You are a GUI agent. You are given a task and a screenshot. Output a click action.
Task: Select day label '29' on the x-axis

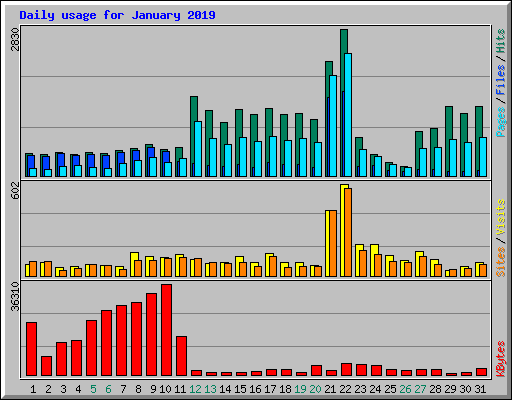pyautogui.click(x=451, y=389)
